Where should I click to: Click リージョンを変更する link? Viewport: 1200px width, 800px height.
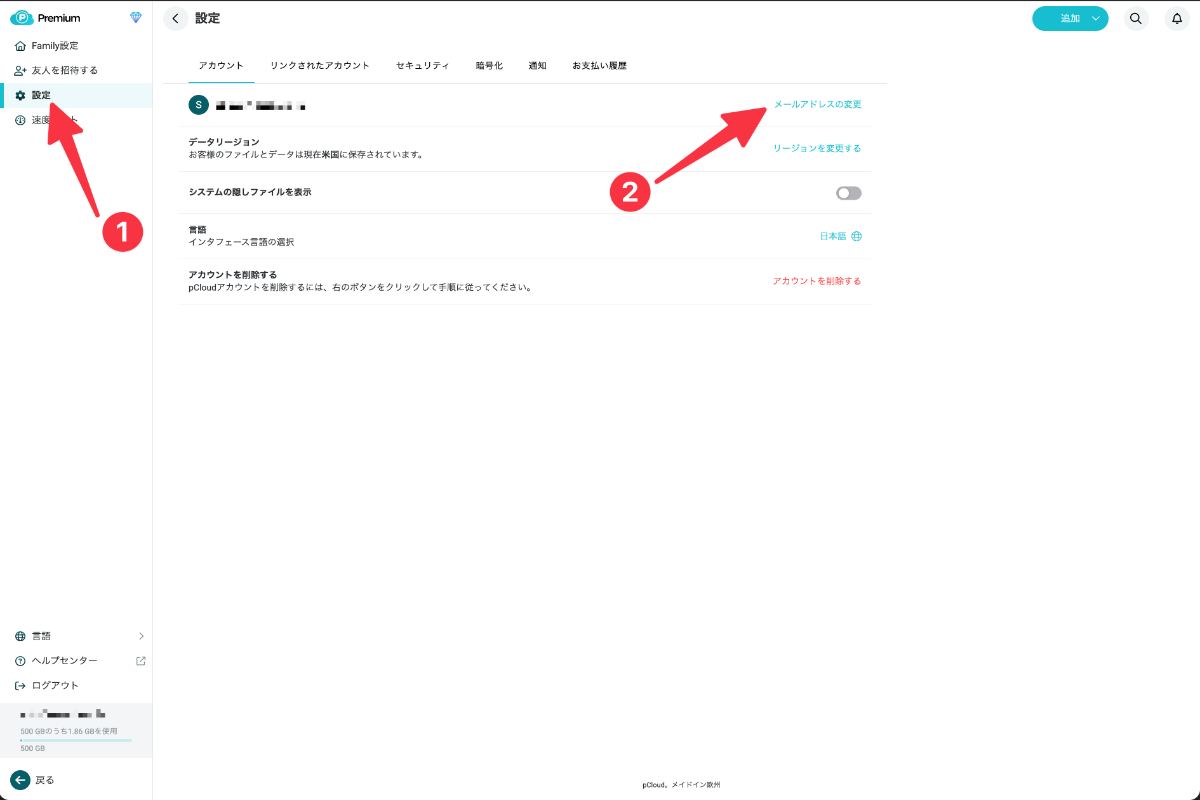(816, 148)
